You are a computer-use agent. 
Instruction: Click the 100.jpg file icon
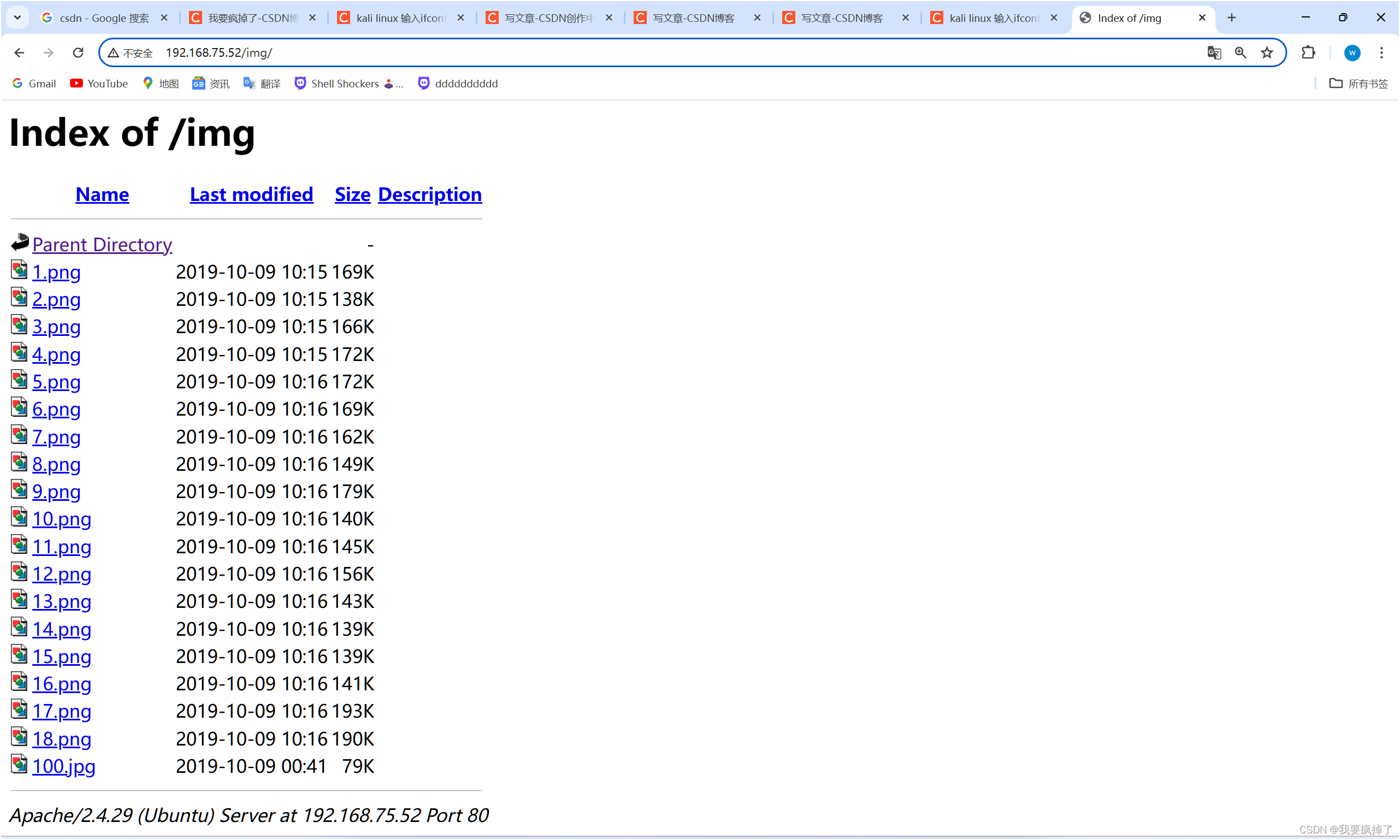[19, 765]
